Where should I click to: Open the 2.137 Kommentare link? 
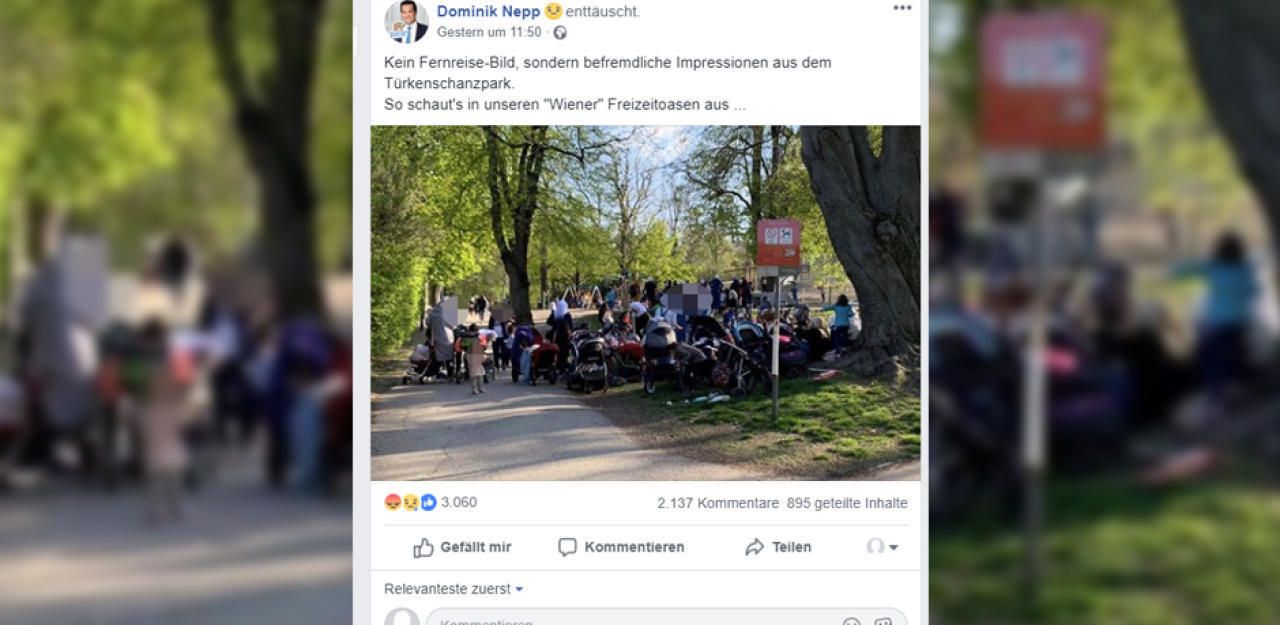pos(718,503)
